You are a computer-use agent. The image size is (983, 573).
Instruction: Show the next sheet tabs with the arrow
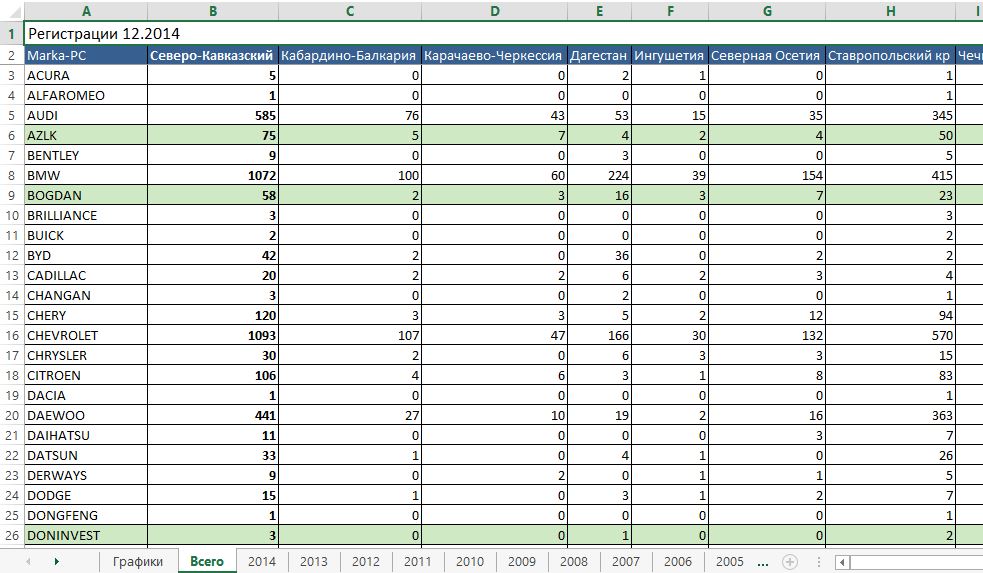coord(56,562)
